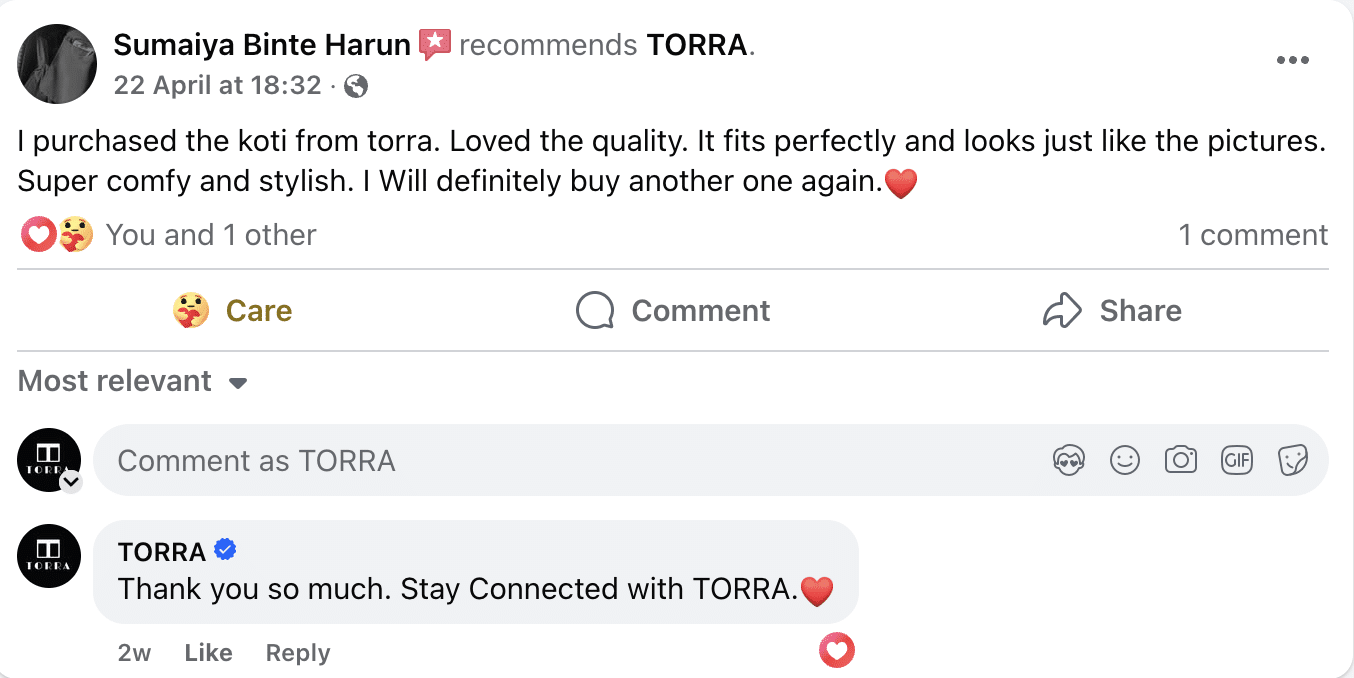This screenshot has width=1354, height=678.
Task: Attach a photo using the camera icon
Action: 1180,460
